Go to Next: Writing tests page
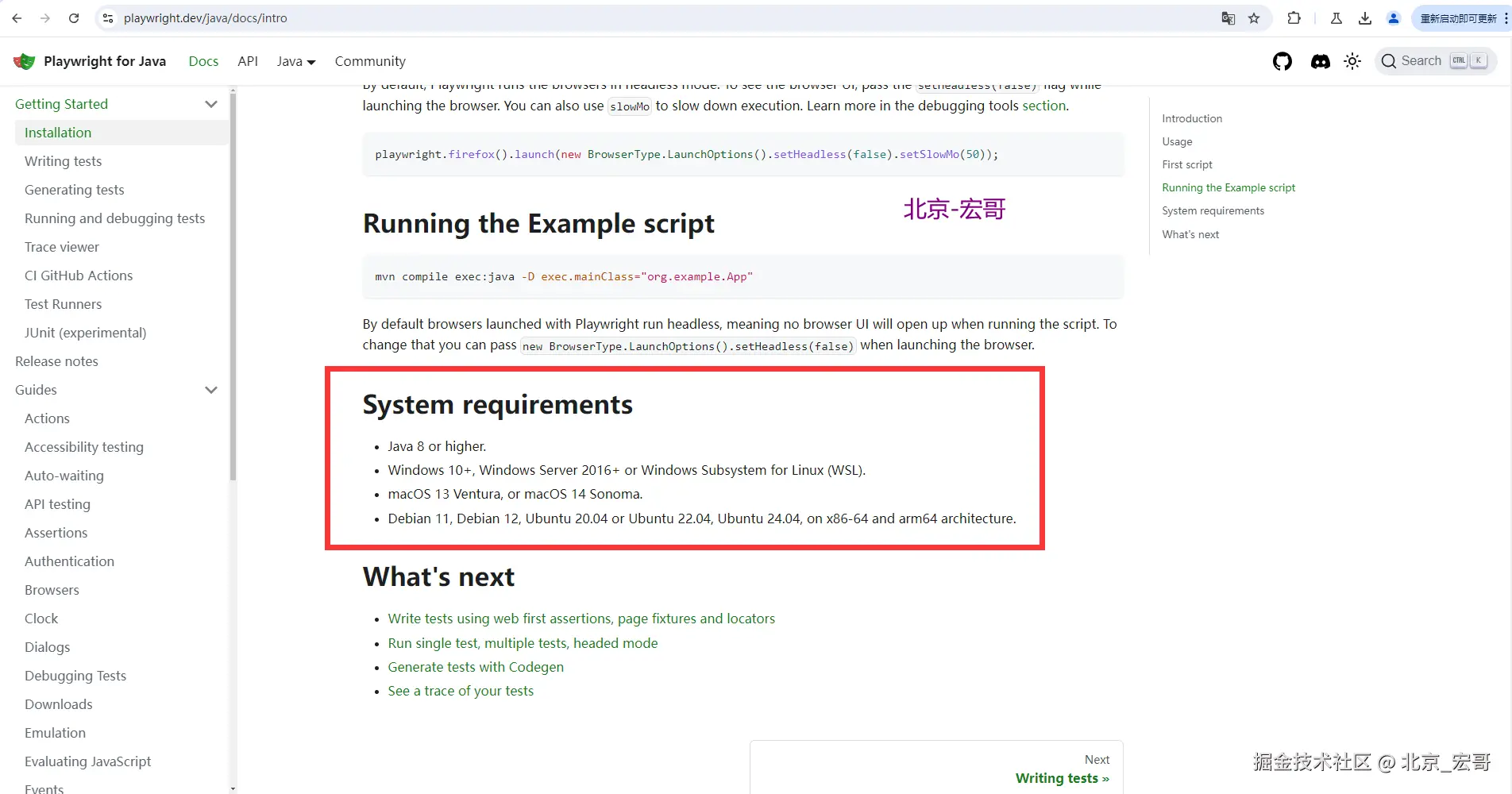Viewport: 1512px width, 794px height. pos(936,768)
